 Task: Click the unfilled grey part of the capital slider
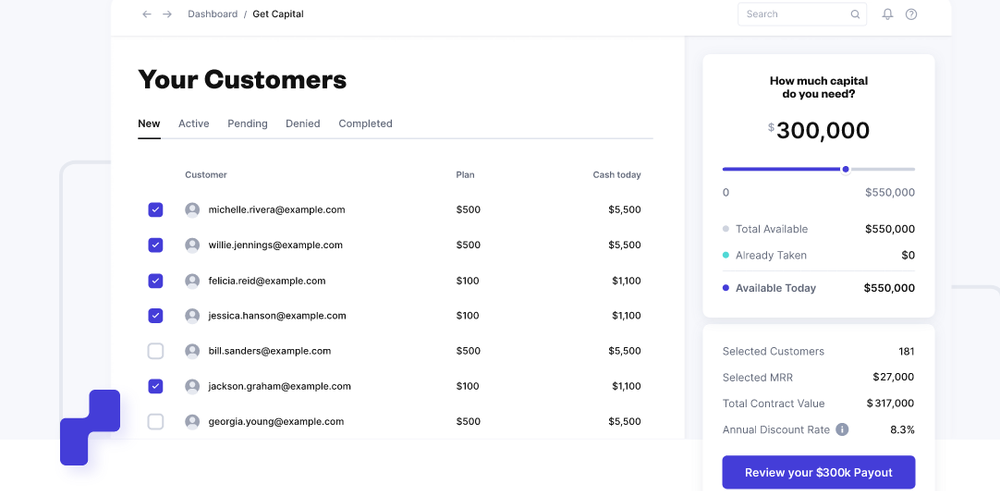(883, 169)
